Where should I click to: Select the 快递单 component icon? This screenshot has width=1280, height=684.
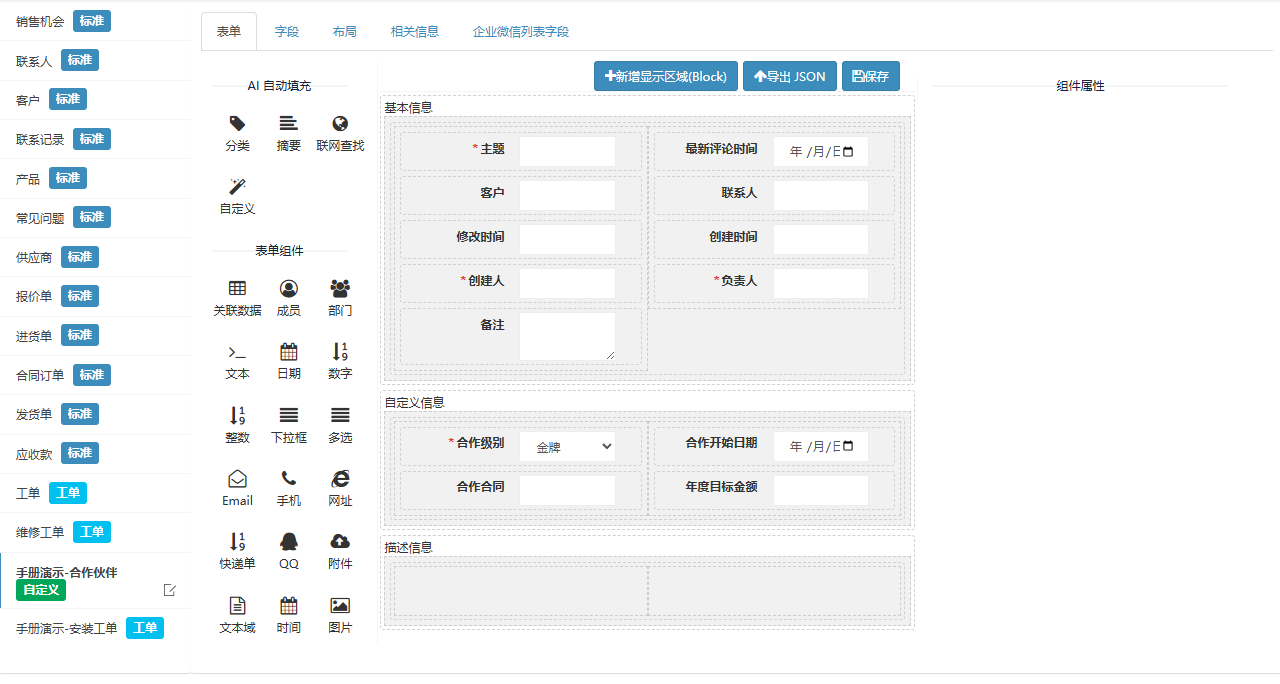(237, 541)
